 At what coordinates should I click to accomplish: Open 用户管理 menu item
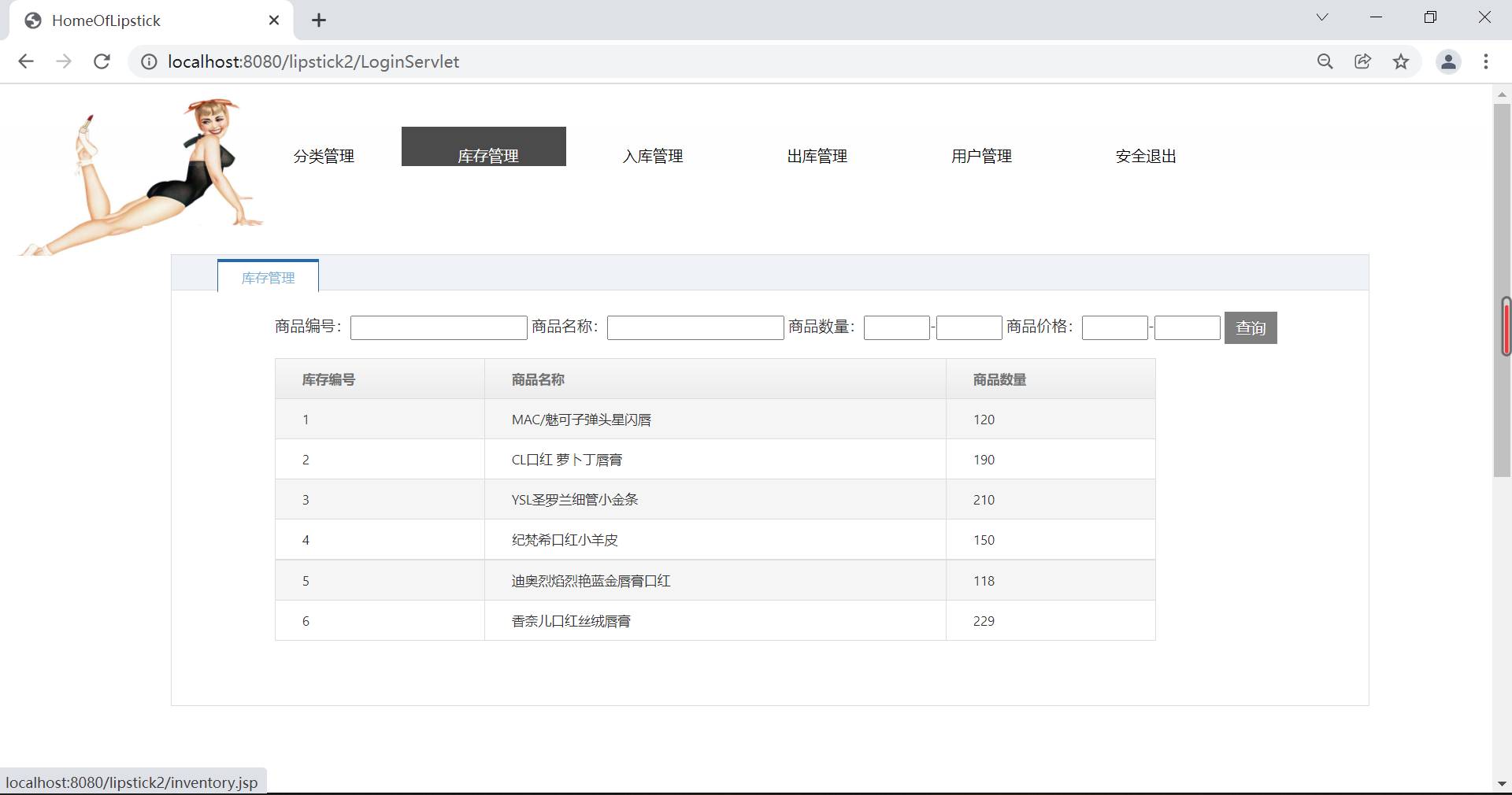(981, 156)
